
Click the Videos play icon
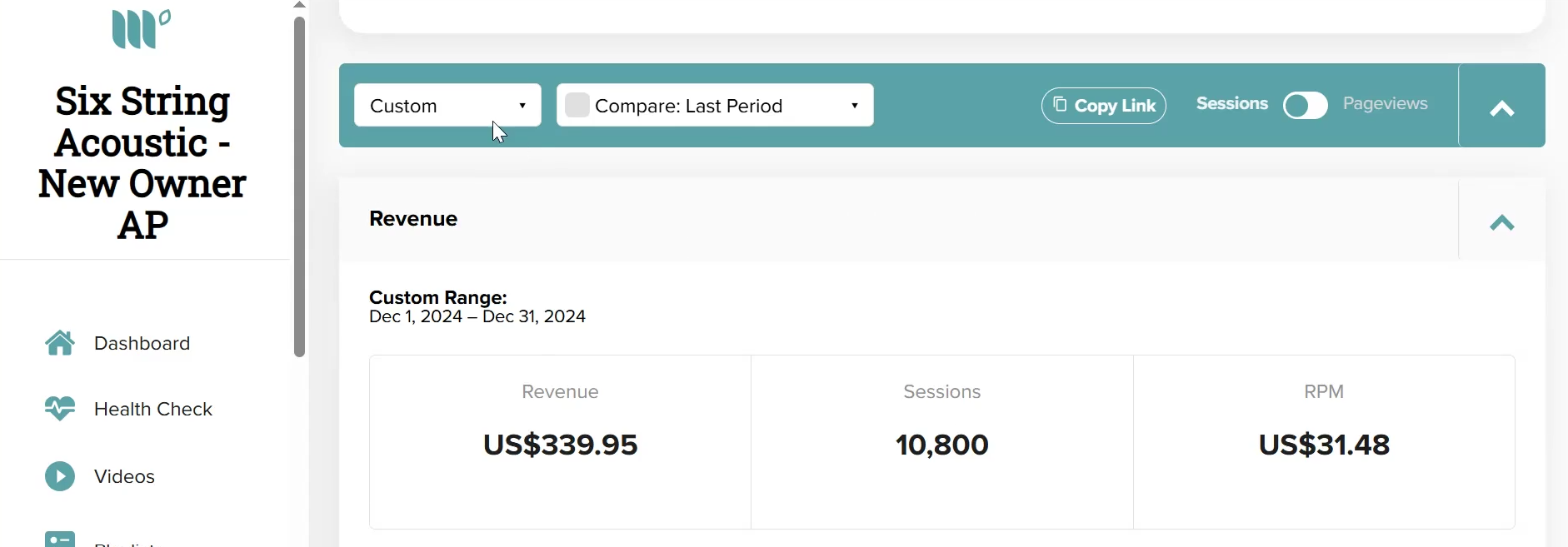click(60, 476)
